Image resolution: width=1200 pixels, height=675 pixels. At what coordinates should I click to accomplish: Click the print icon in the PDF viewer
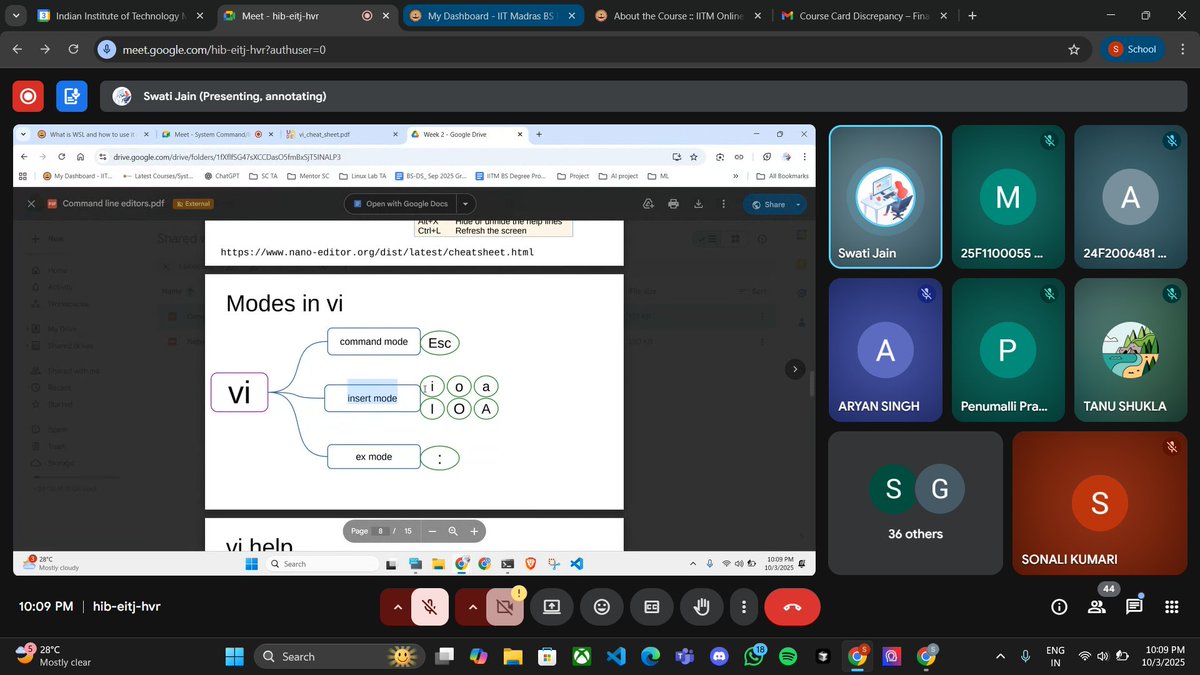[x=673, y=203]
